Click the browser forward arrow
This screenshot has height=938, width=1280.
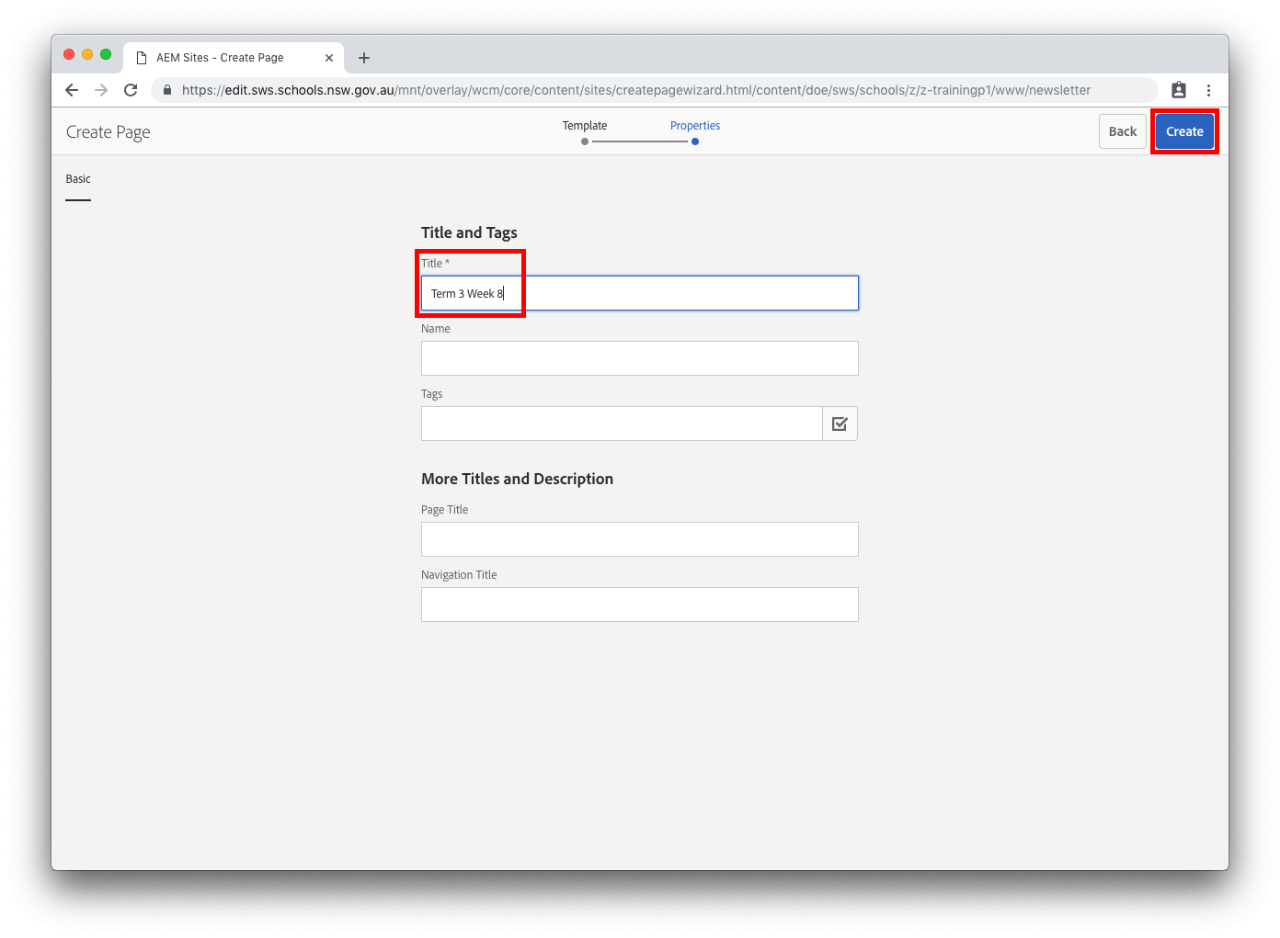101,90
